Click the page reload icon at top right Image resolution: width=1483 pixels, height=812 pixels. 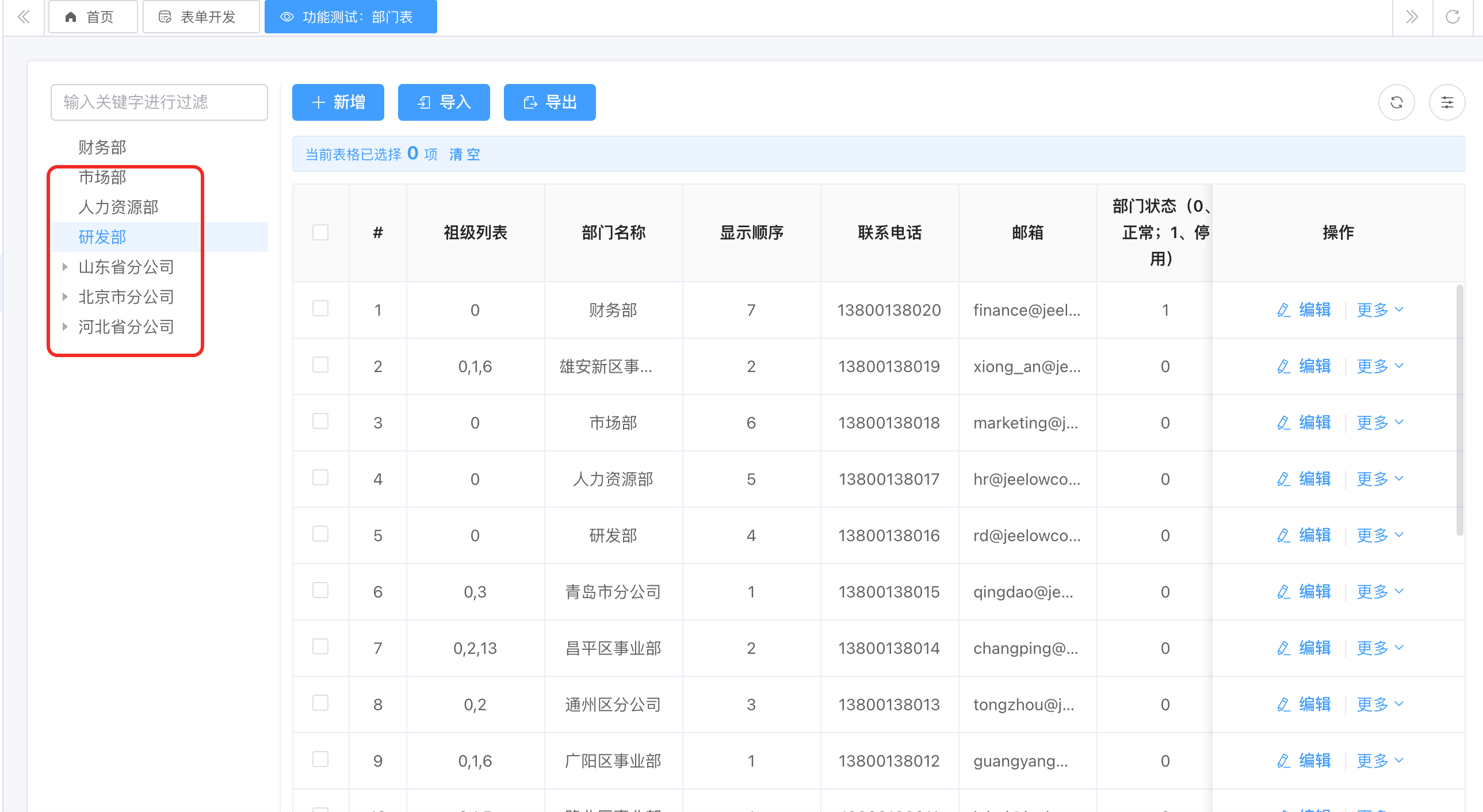coord(1453,17)
